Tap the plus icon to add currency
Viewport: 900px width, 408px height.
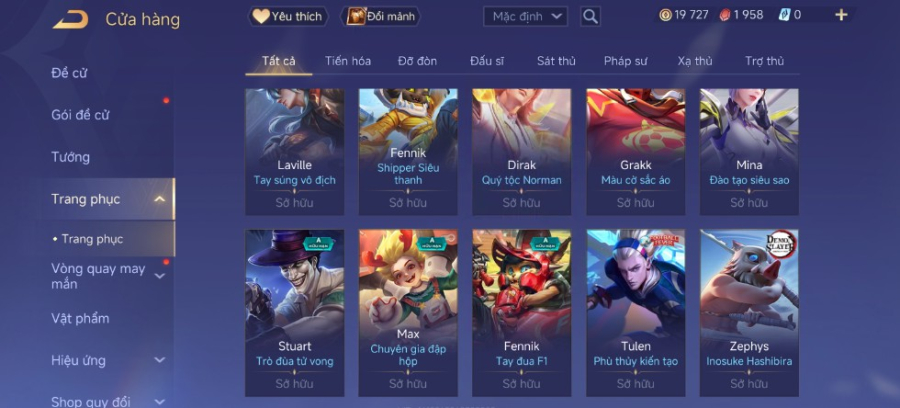pyautogui.click(x=841, y=15)
